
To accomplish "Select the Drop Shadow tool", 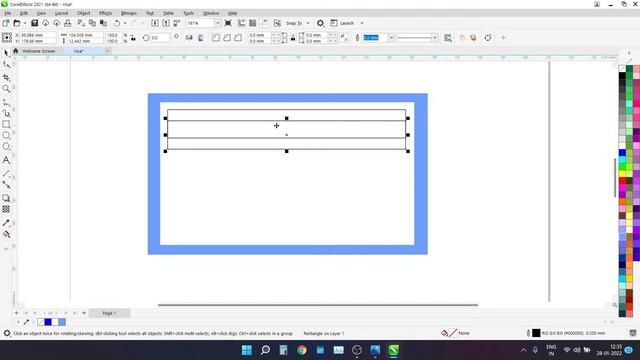I will [6, 198].
